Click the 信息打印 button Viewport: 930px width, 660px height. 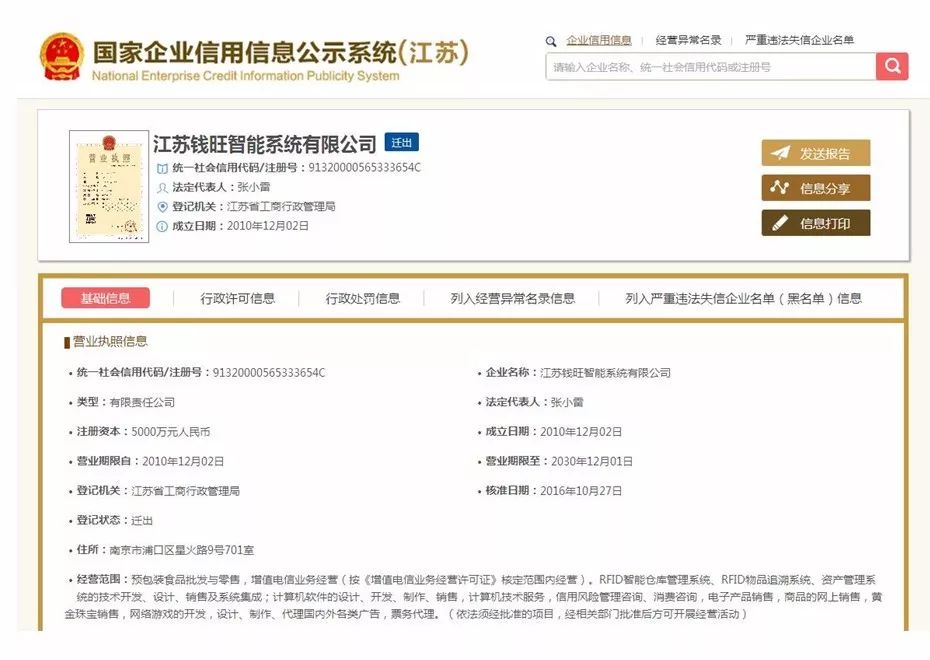[816, 223]
